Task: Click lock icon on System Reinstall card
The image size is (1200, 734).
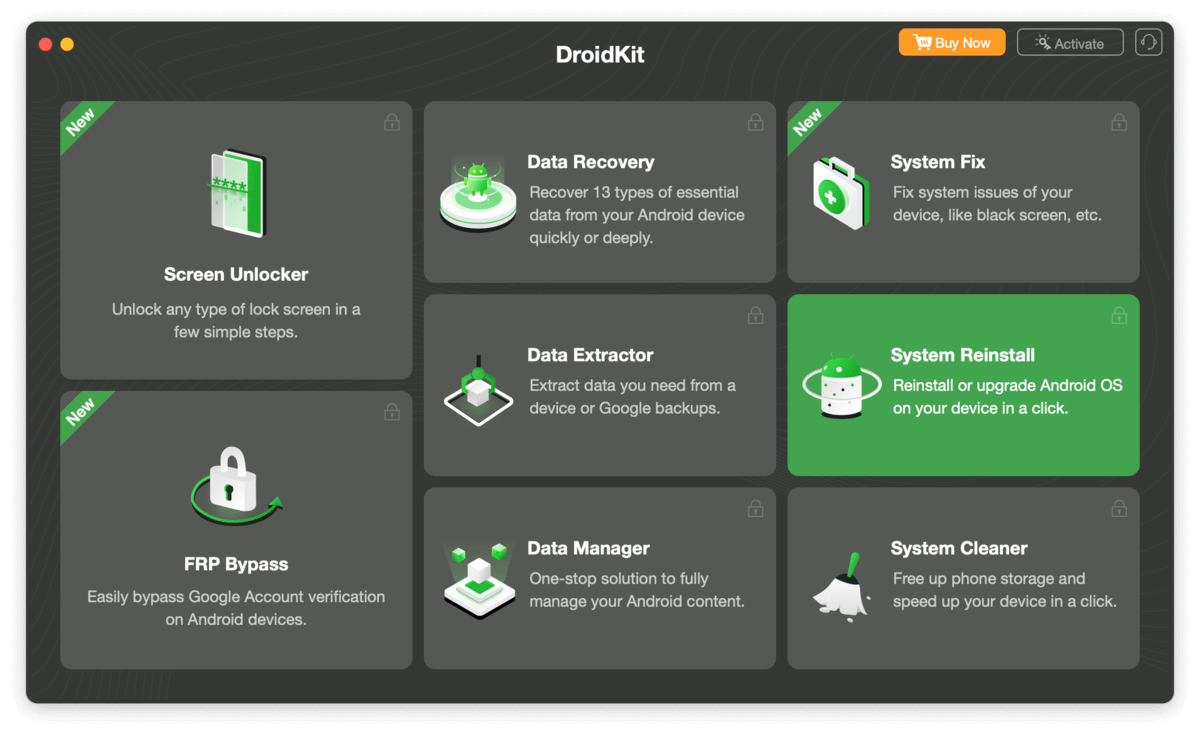Action: 1119,315
